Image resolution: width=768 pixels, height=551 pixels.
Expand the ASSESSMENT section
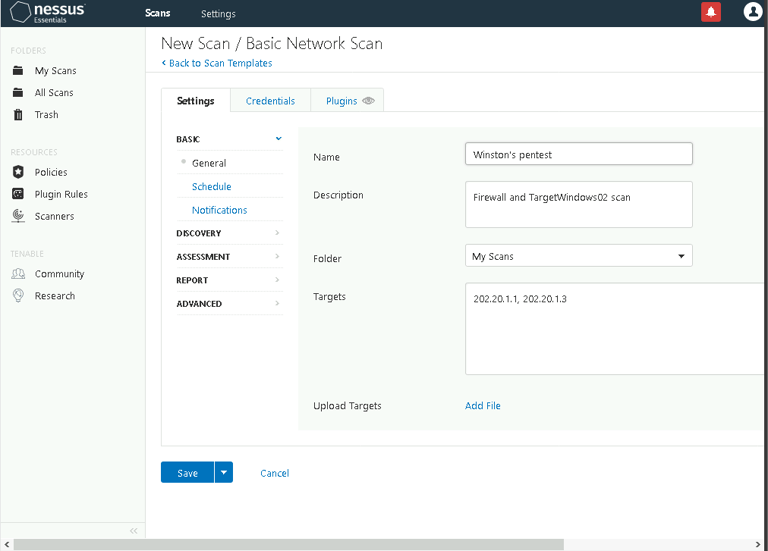[x=229, y=257]
